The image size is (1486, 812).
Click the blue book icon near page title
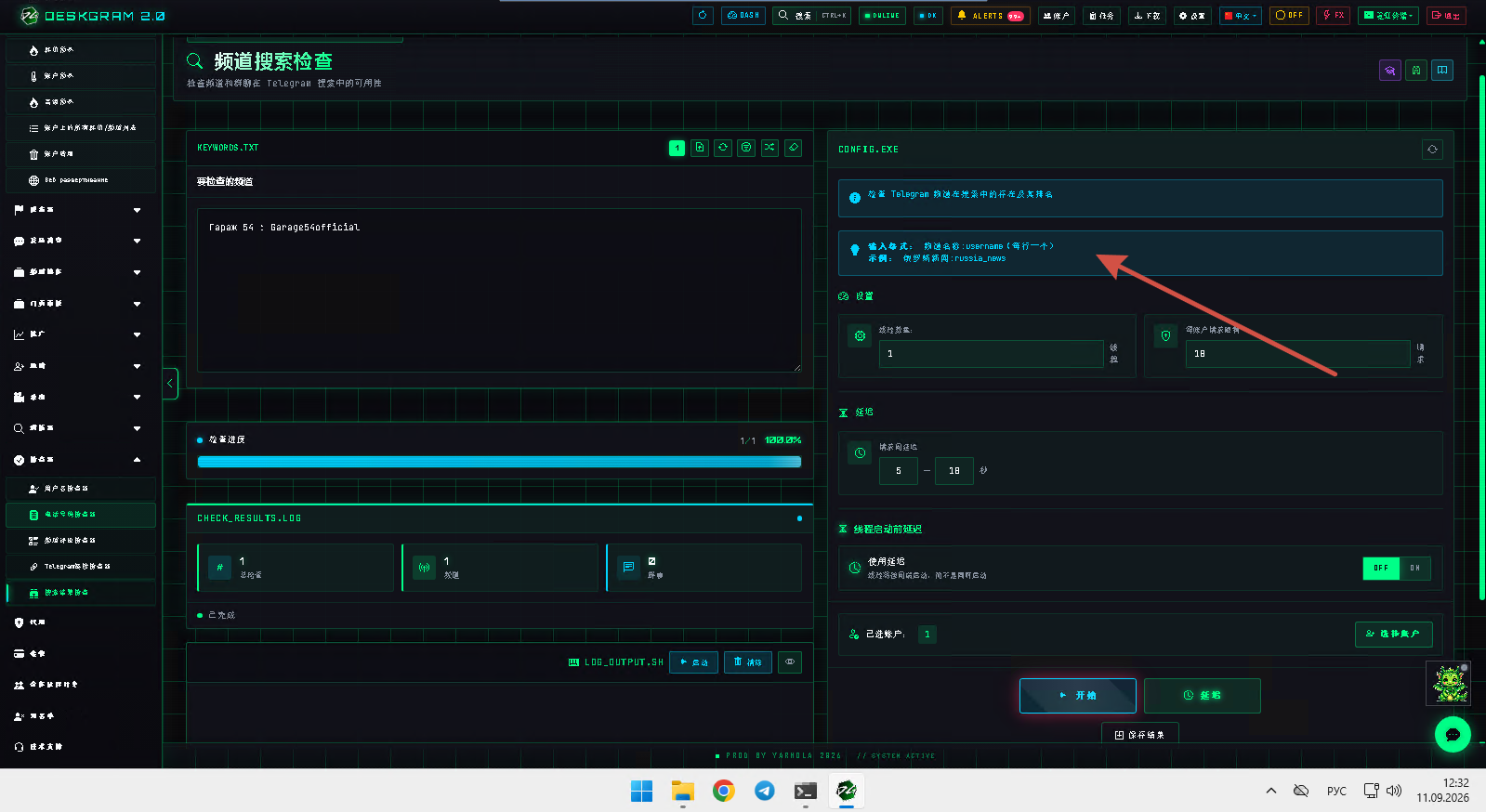(1442, 71)
